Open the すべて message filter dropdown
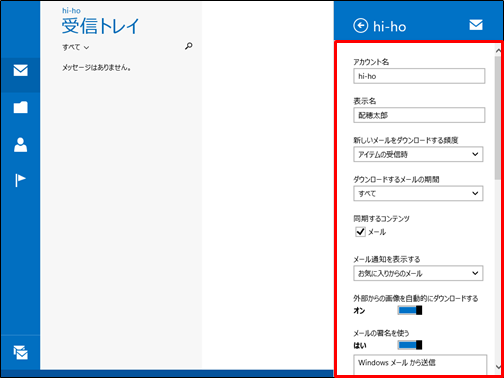Screen dimensions: 504x378 (76, 47)
